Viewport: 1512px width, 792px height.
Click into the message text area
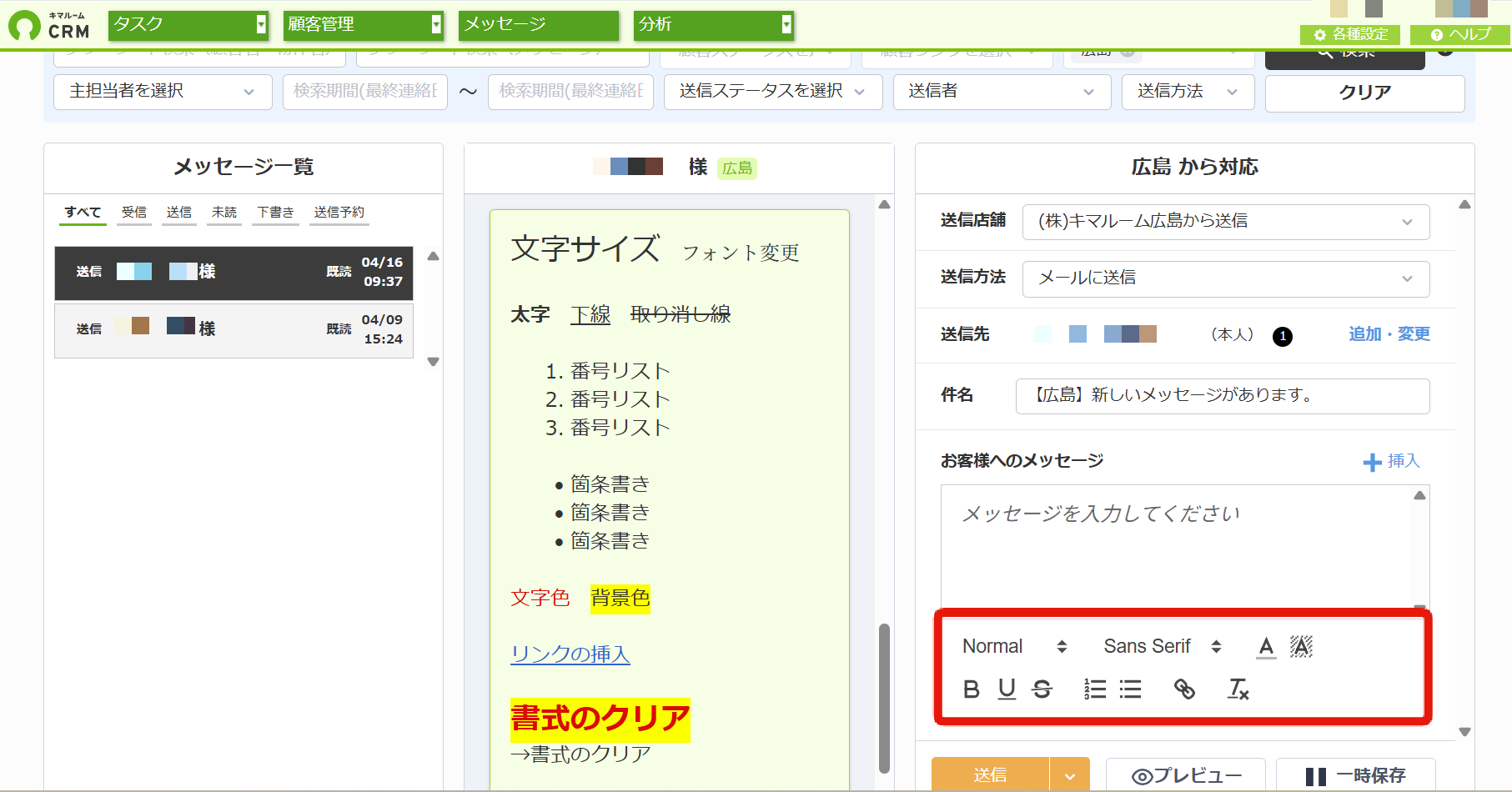coord(1176,546)
